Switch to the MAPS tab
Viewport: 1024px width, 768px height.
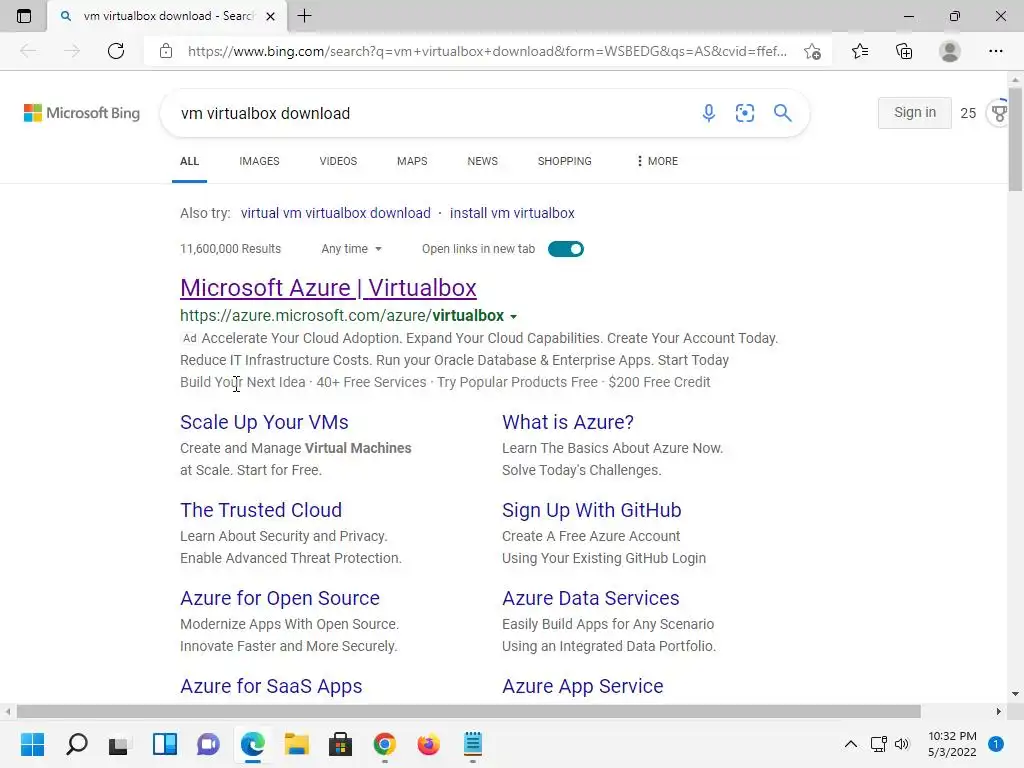click(x=412, y=161)
